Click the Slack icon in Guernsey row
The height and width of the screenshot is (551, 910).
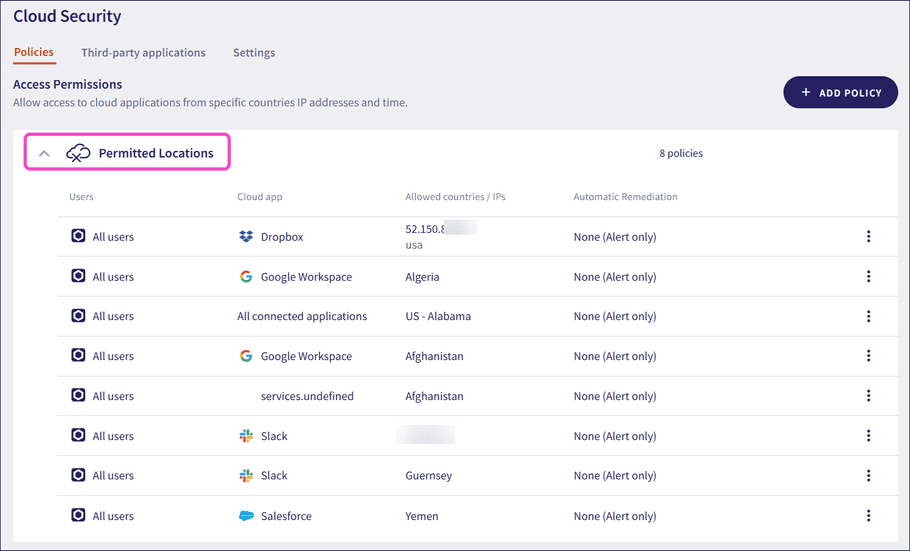point(246,476)
